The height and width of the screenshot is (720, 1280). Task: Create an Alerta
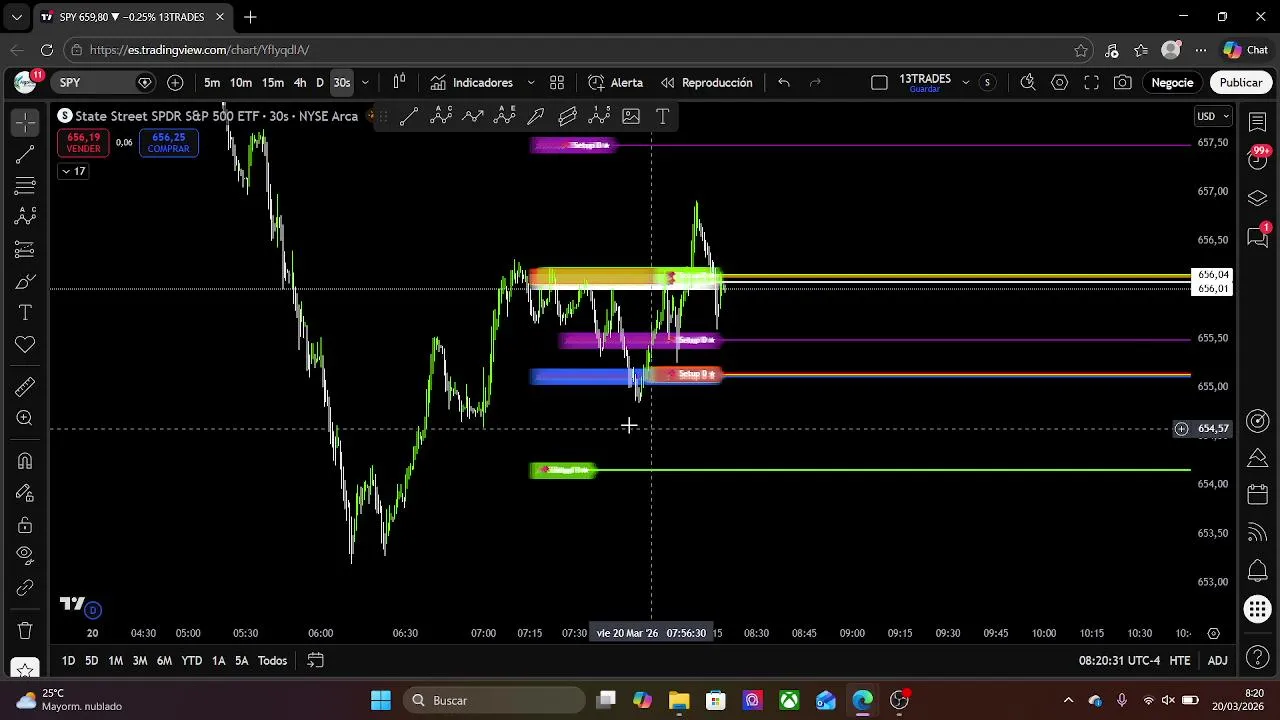pos(615,83)
